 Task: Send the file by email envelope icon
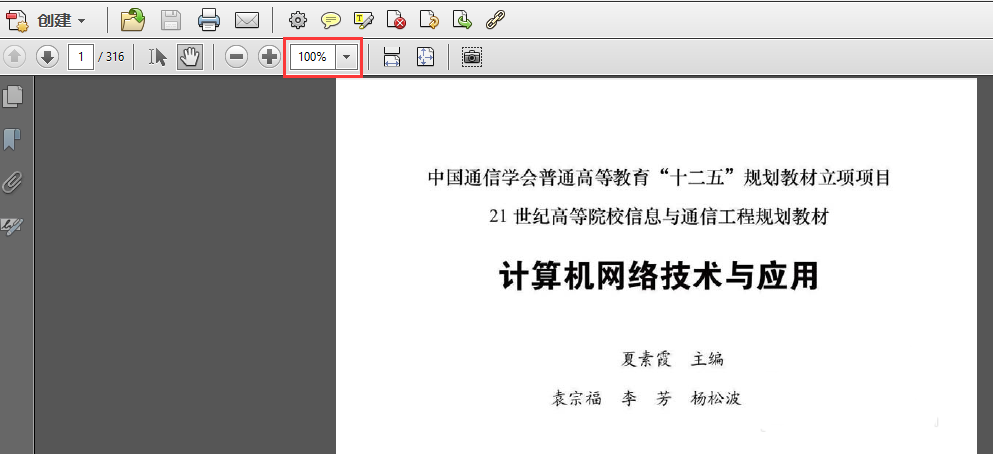point(247,21)
